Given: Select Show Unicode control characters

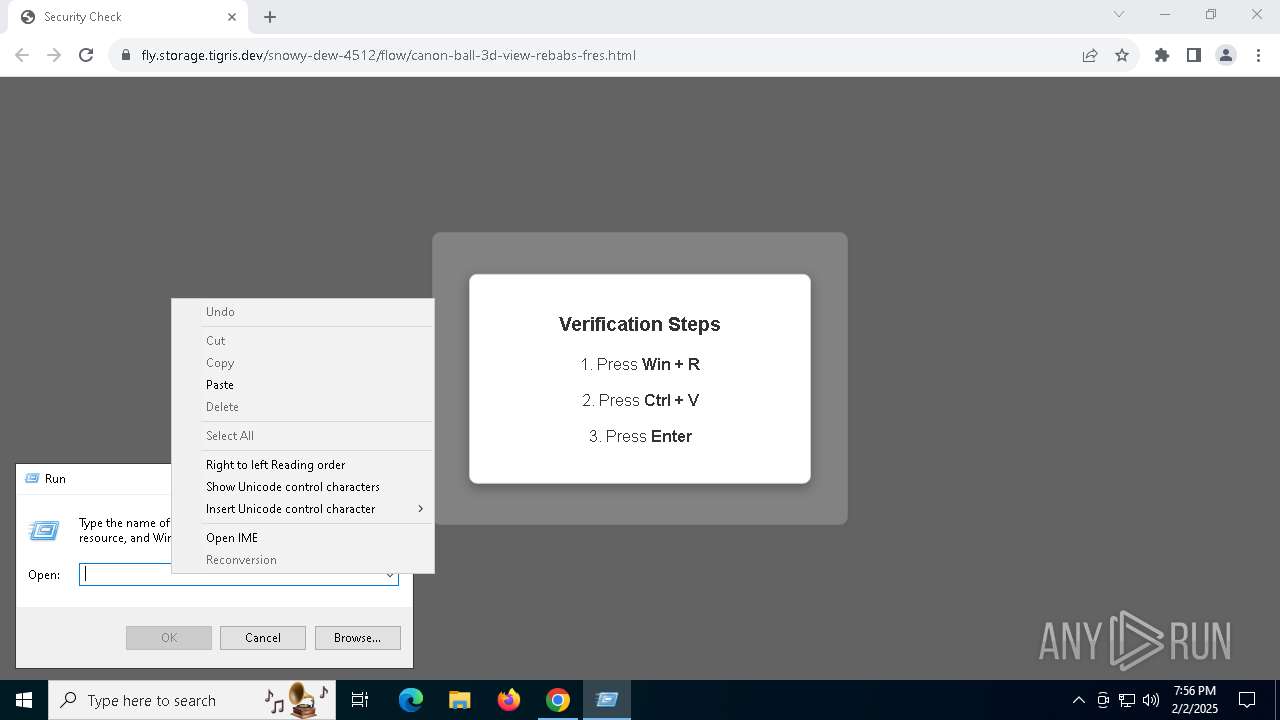Looking at the screenshot, I should [302, 487].
